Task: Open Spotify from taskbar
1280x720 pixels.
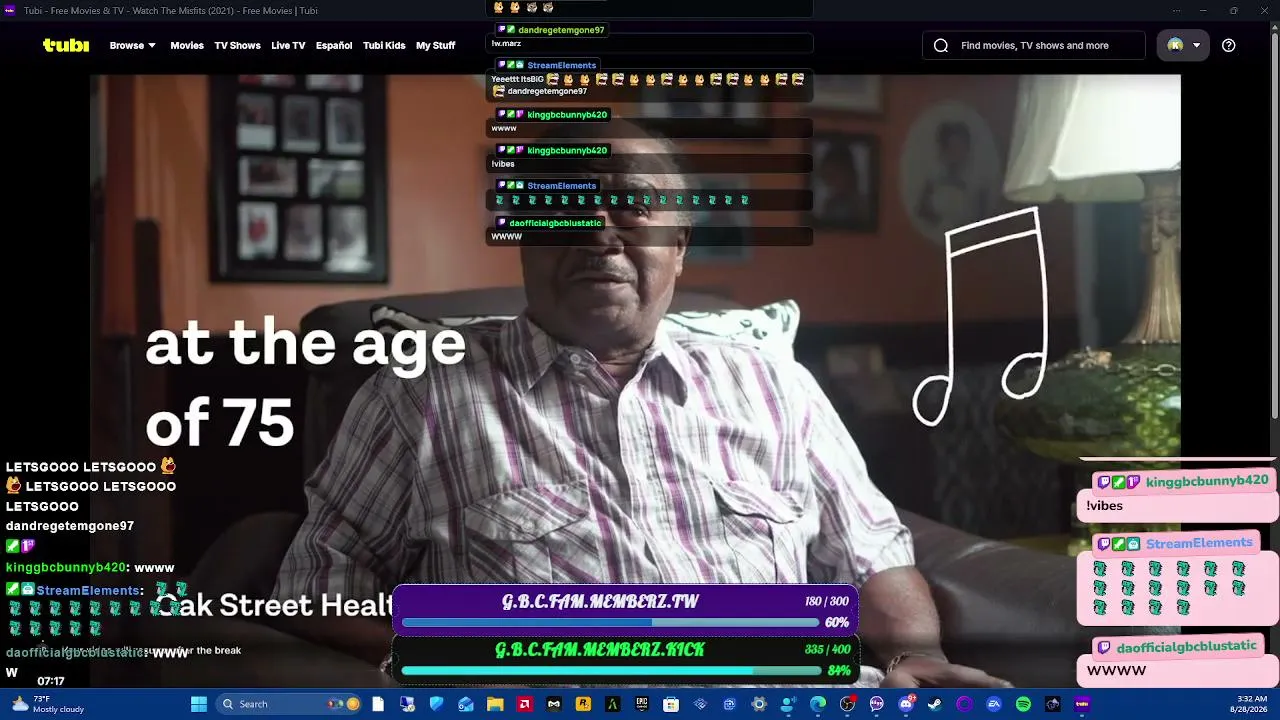Action: [1023, 704]
